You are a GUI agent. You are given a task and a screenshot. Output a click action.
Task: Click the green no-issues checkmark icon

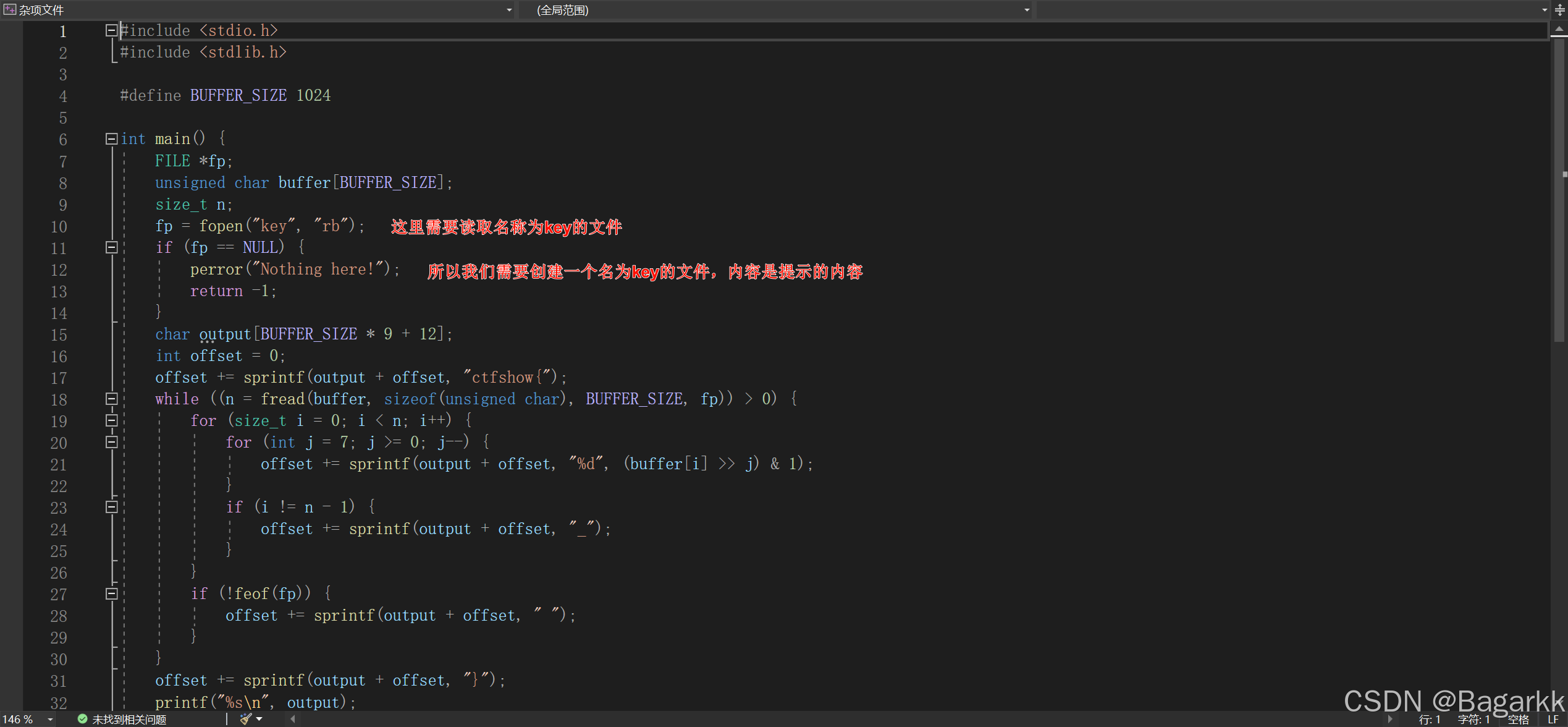pos(82,719)
